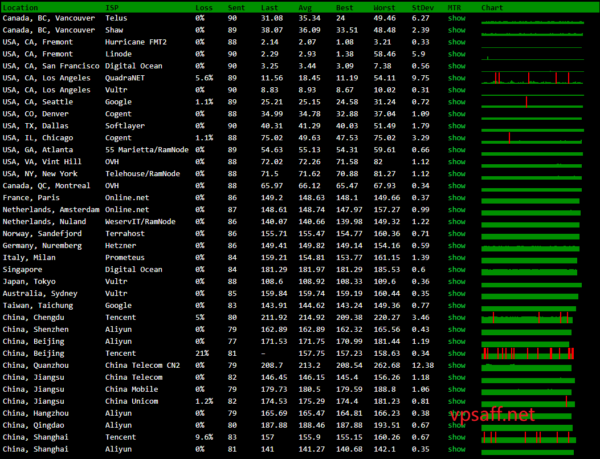This screenshot has height=459, width=600.
Task: Click the MTR column header
Action: tap(454, 8)
